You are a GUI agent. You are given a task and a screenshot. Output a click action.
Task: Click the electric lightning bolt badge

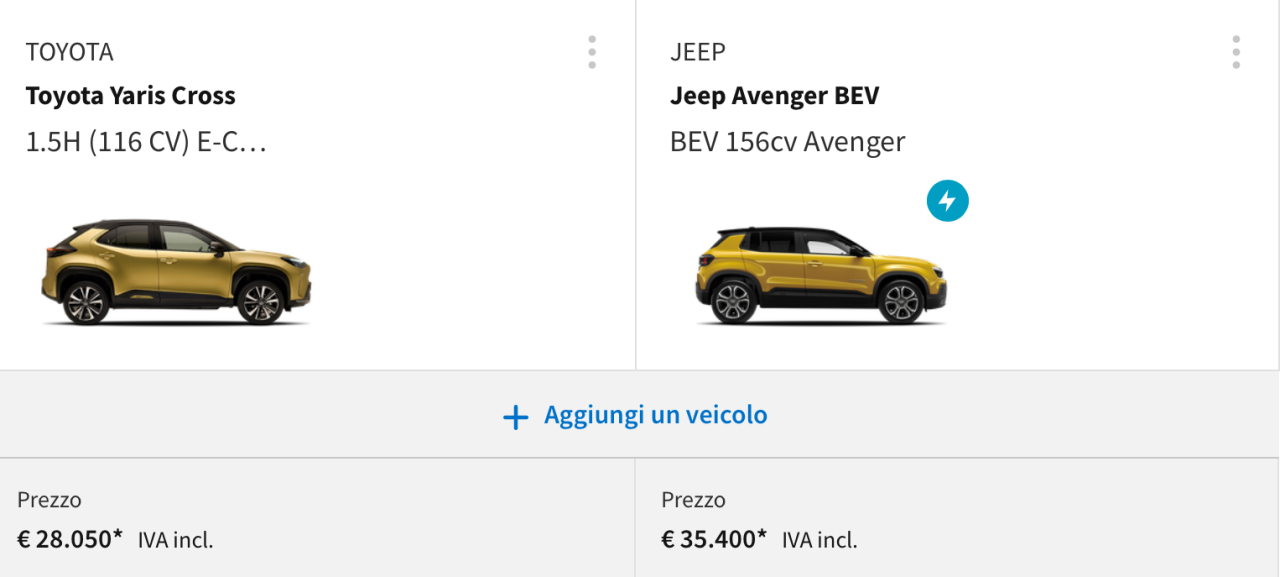[x=947, y=201]
